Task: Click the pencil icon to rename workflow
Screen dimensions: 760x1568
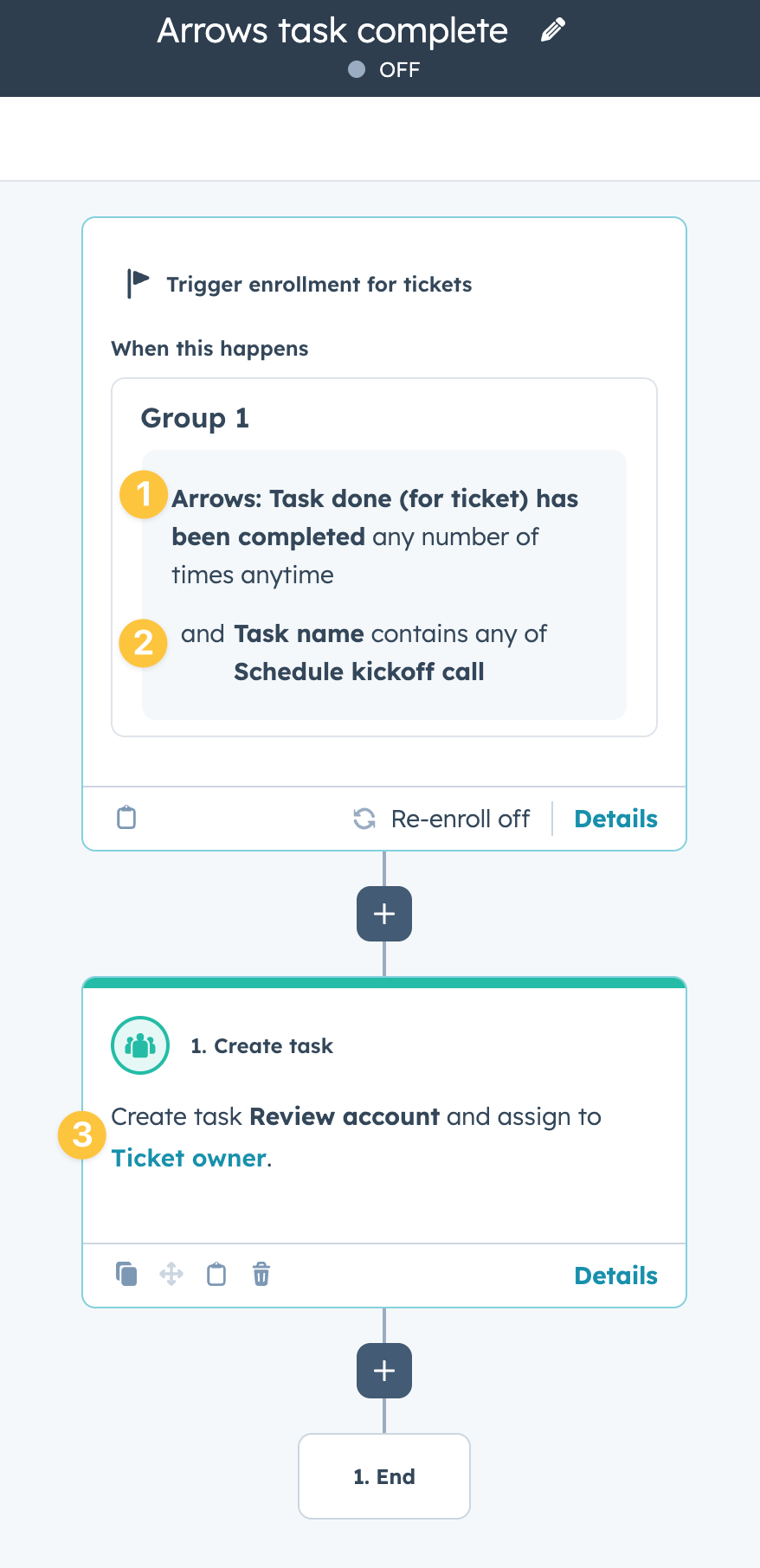Action: [553, 30]
